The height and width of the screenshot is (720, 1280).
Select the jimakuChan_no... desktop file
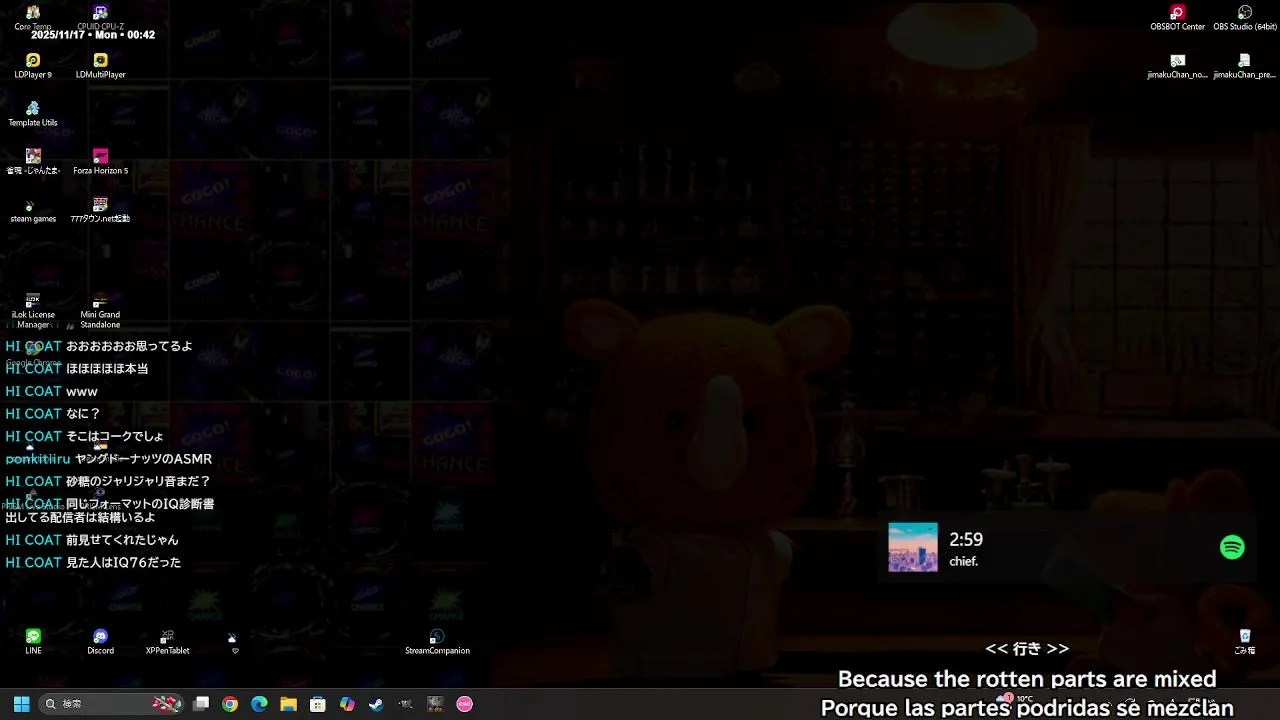[1178, 66]
